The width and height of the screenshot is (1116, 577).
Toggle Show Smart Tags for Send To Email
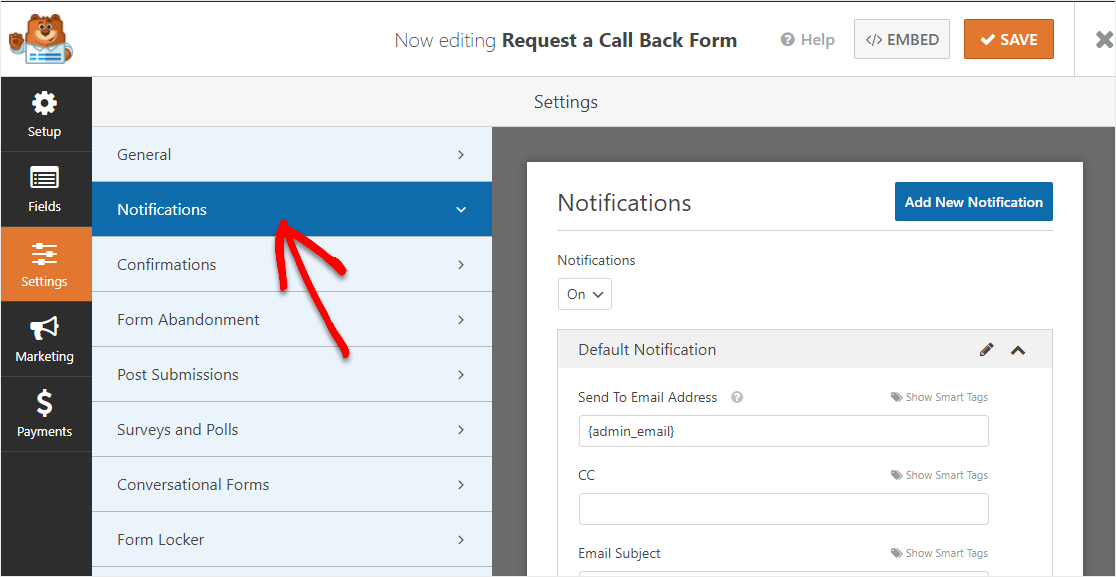tap(939, 396)
